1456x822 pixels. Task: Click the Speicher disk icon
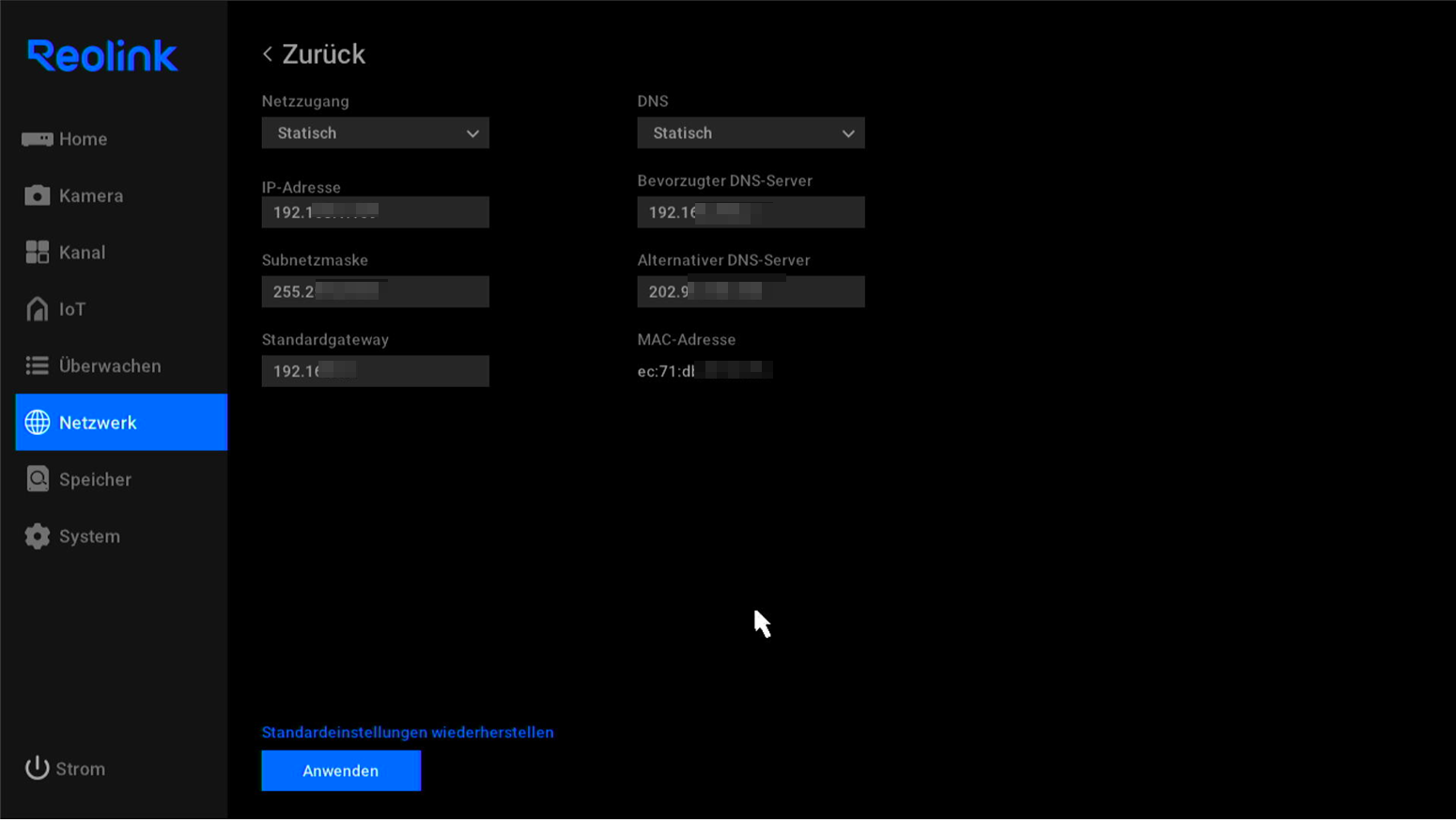tap(37, 479)
